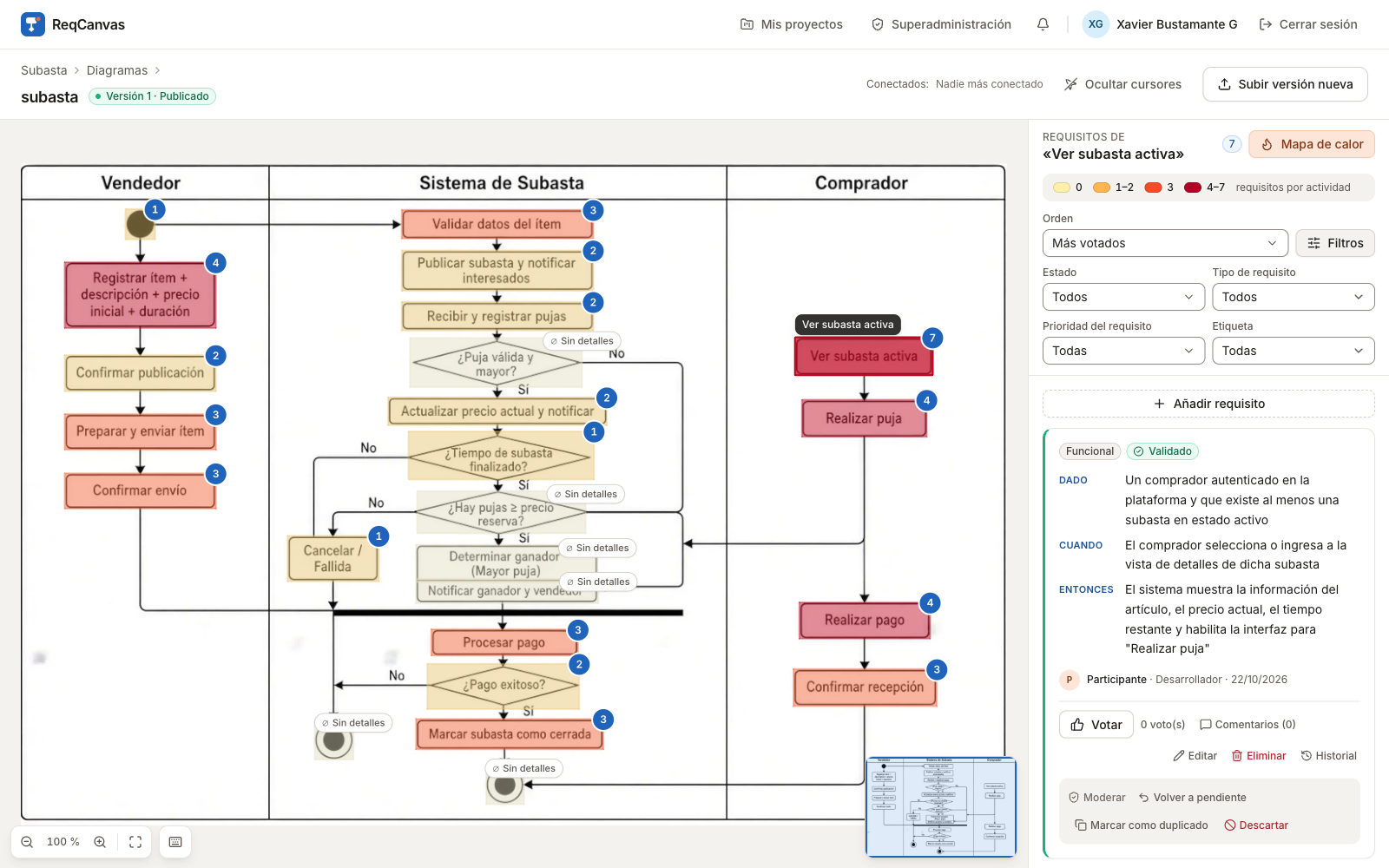This screenshot has width=1389, height=868.
Task: Click Eliminar trash option
Action: [x=1259, y=756]
